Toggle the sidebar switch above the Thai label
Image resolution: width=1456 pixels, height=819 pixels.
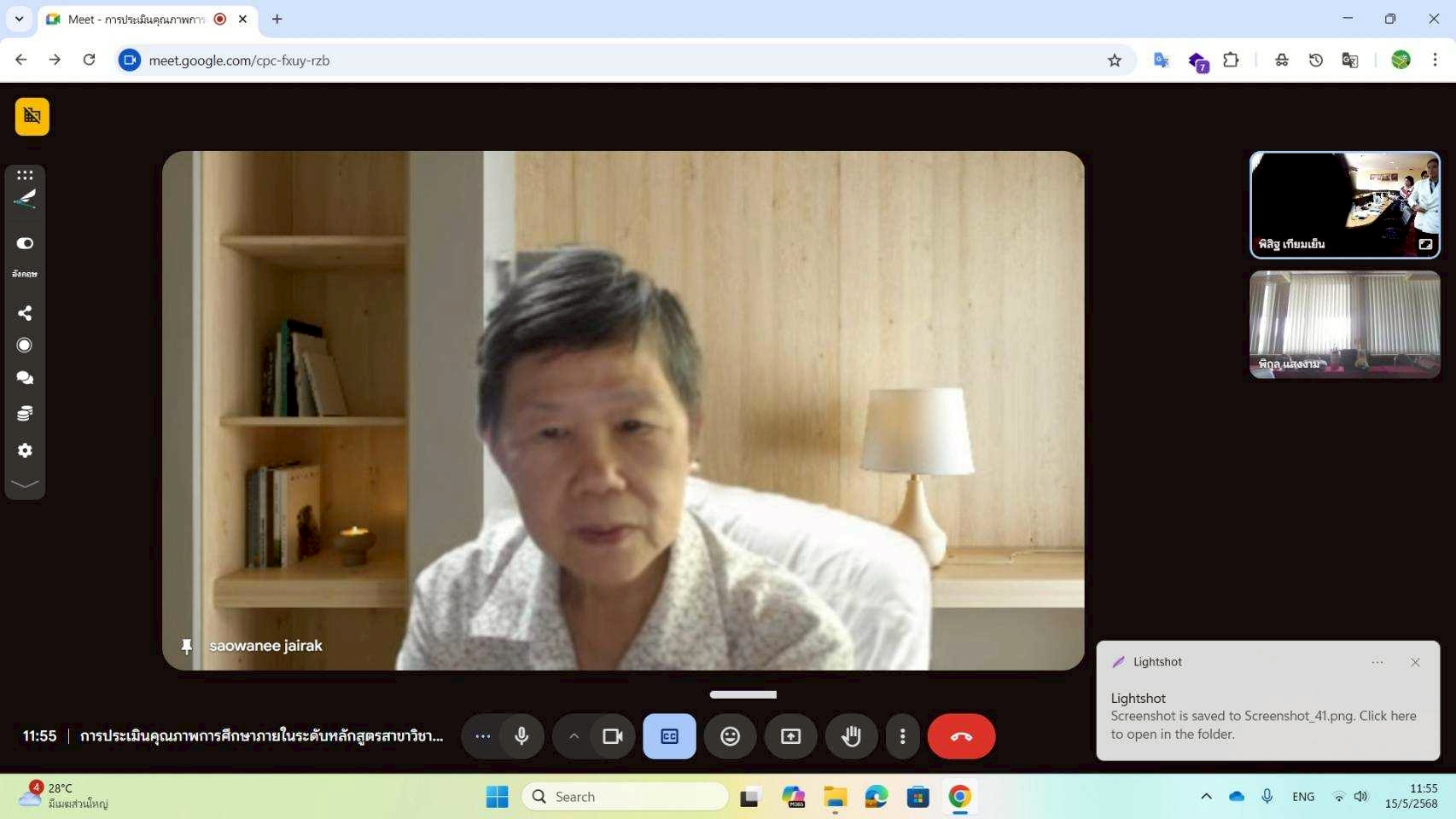(25, 243)
